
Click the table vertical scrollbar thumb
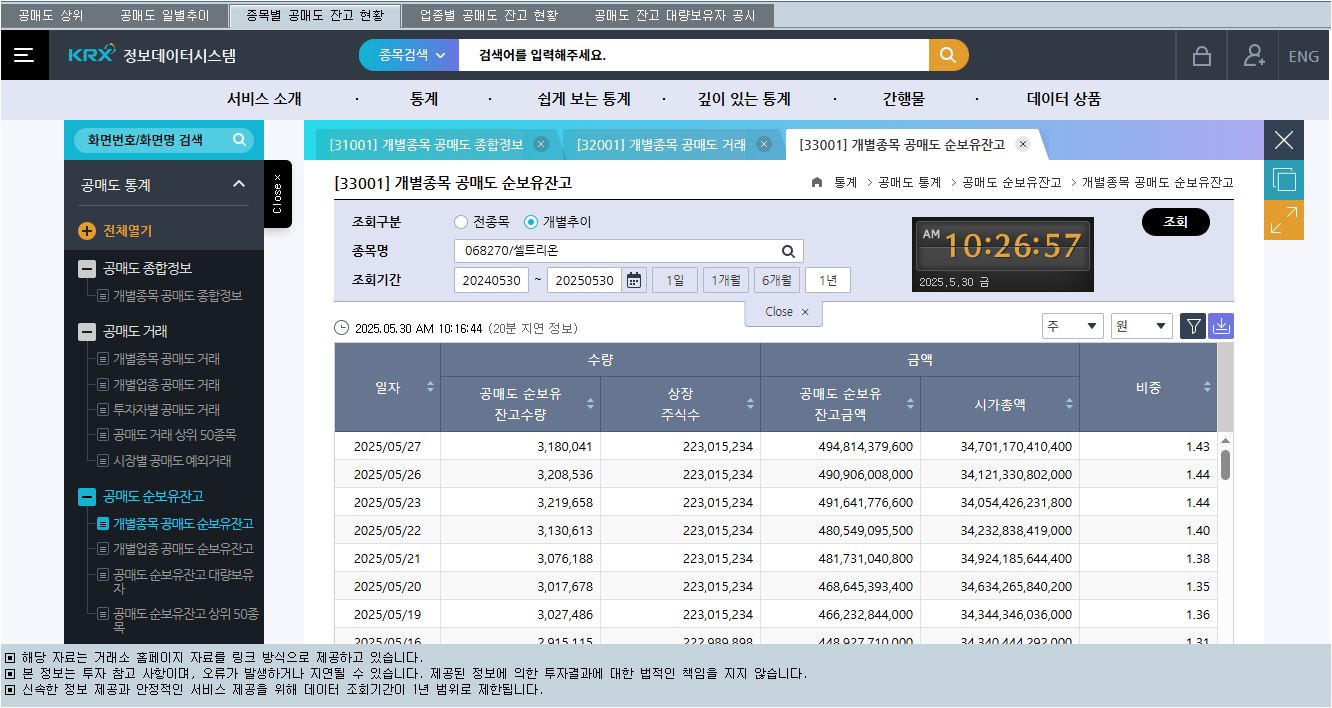pyautogui.click(x=1225, y=465)
